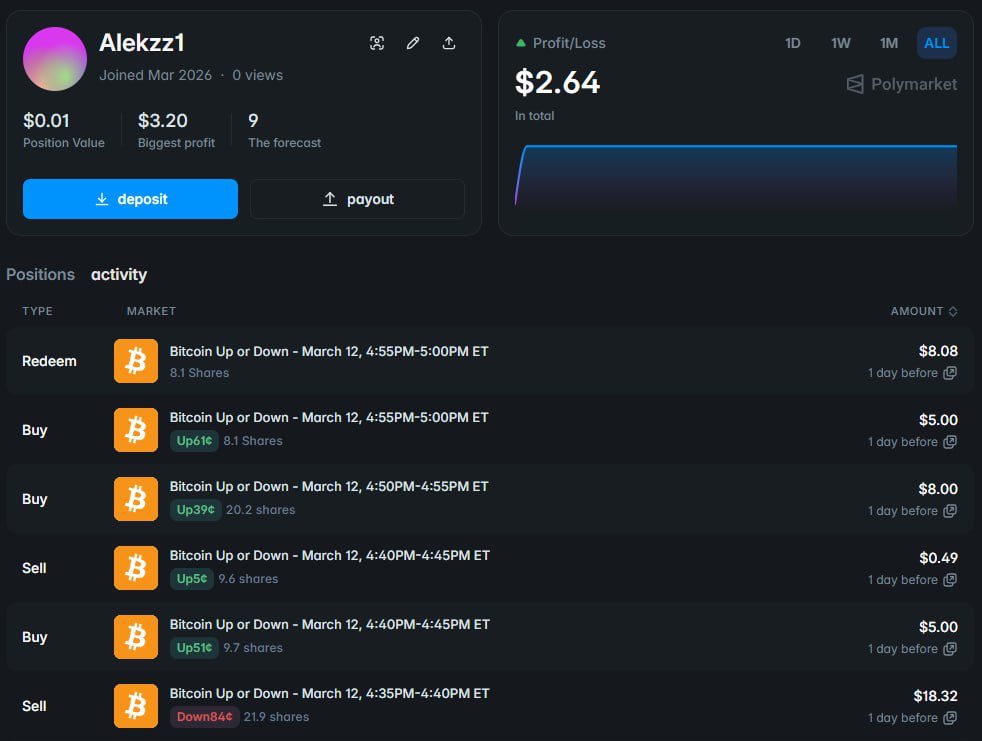Open Buy market 4:55PM-5:00PM ET title

point(329,418)
